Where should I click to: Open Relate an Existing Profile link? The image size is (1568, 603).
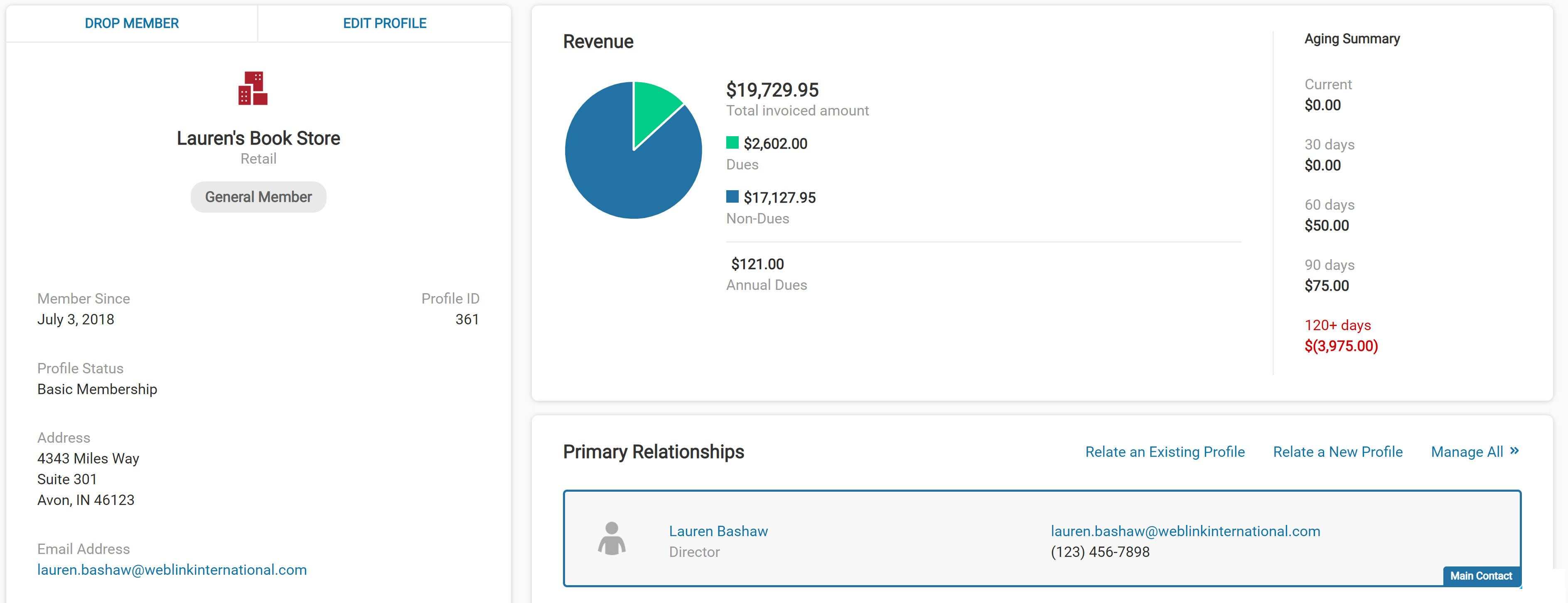click(1165, 452)
